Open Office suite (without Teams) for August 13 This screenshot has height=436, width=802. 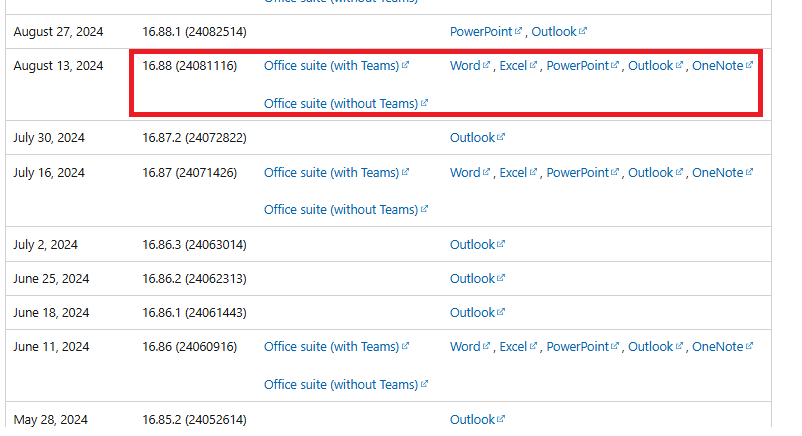346,103
